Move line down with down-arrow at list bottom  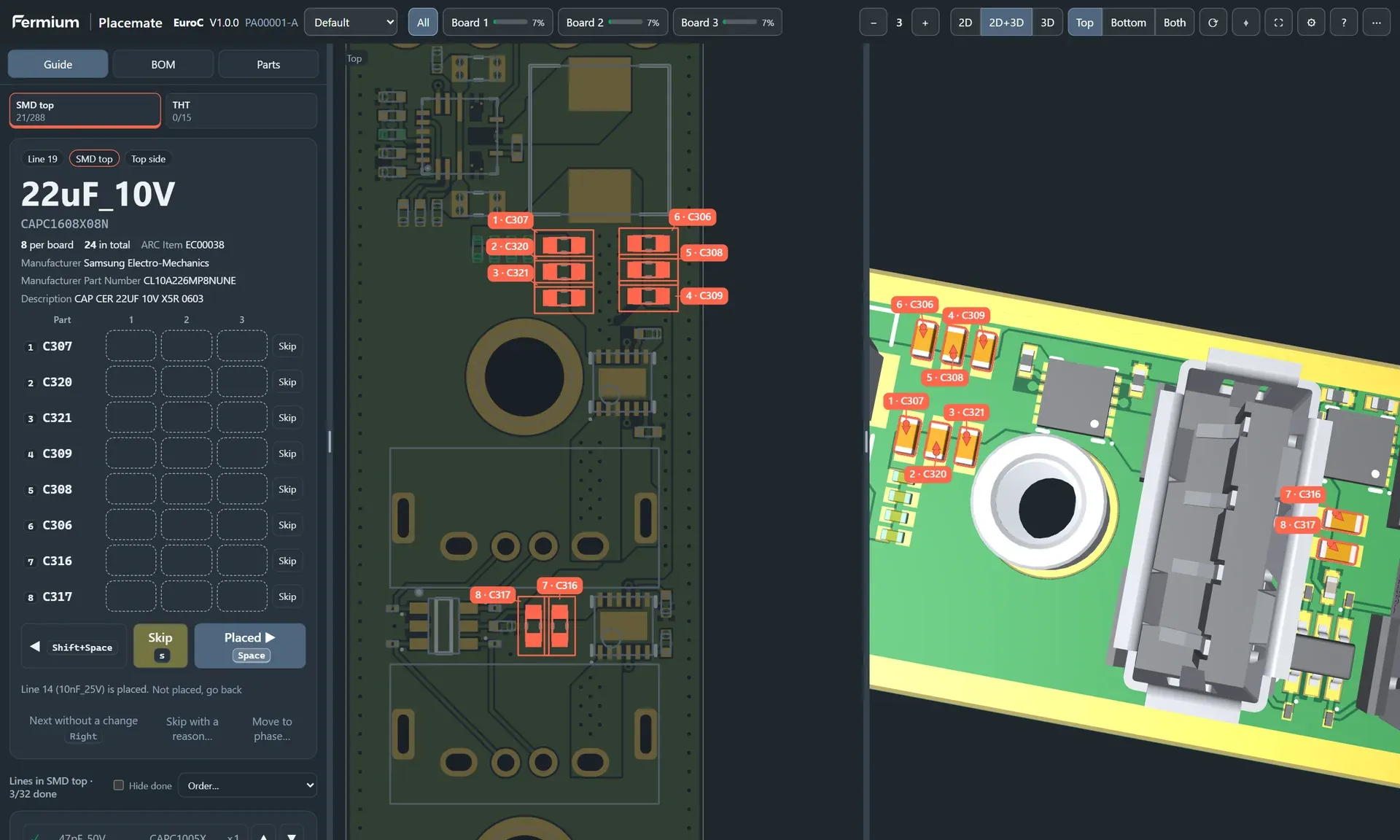click(292, 836)
